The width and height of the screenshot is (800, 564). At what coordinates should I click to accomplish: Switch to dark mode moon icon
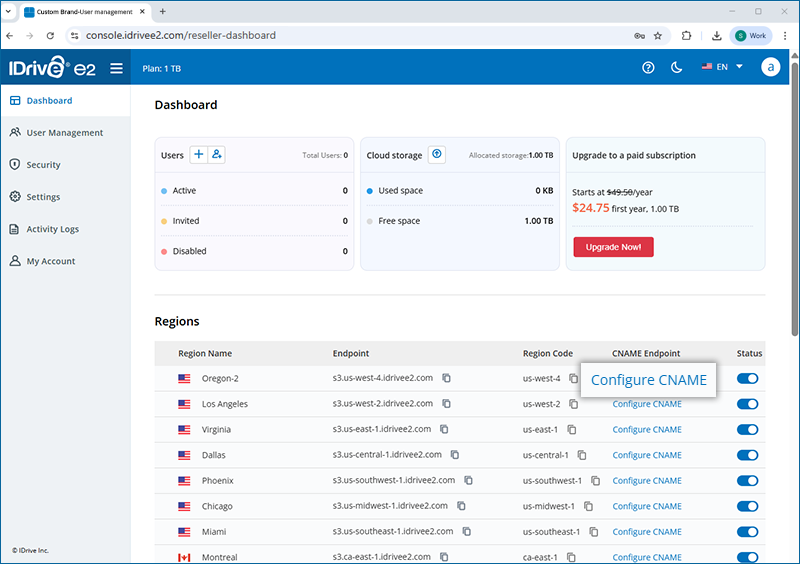(x=677, y=67)
